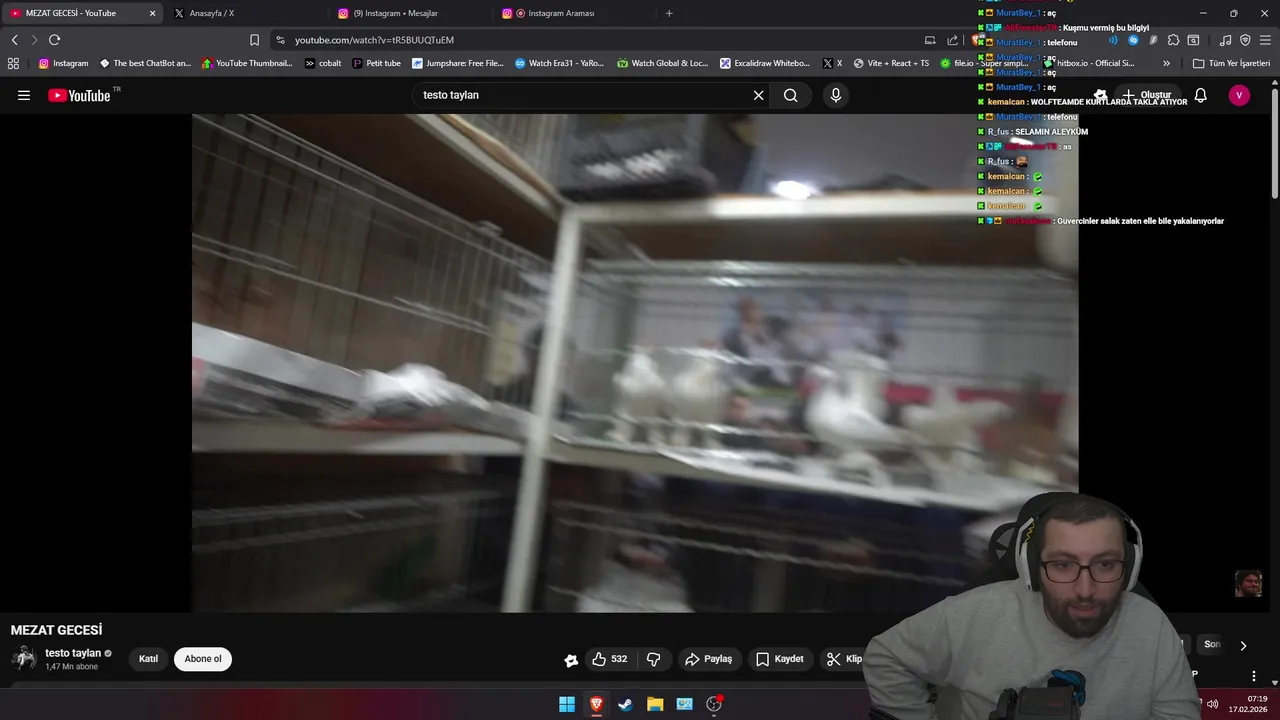Click the Oluştur create button
Viewport: 1280px width, 720px height.
tap(1146, 95)
